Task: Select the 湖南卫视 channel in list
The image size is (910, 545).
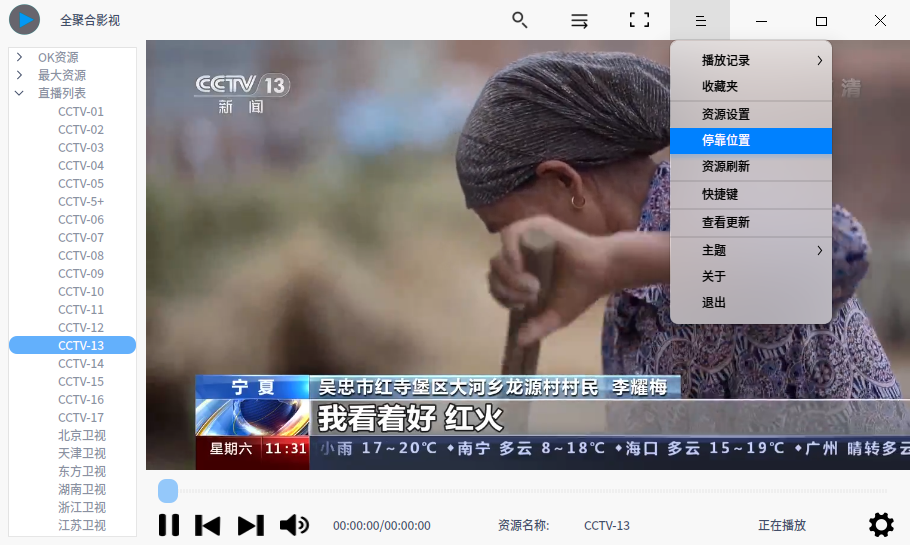Action: pos(82,489)
